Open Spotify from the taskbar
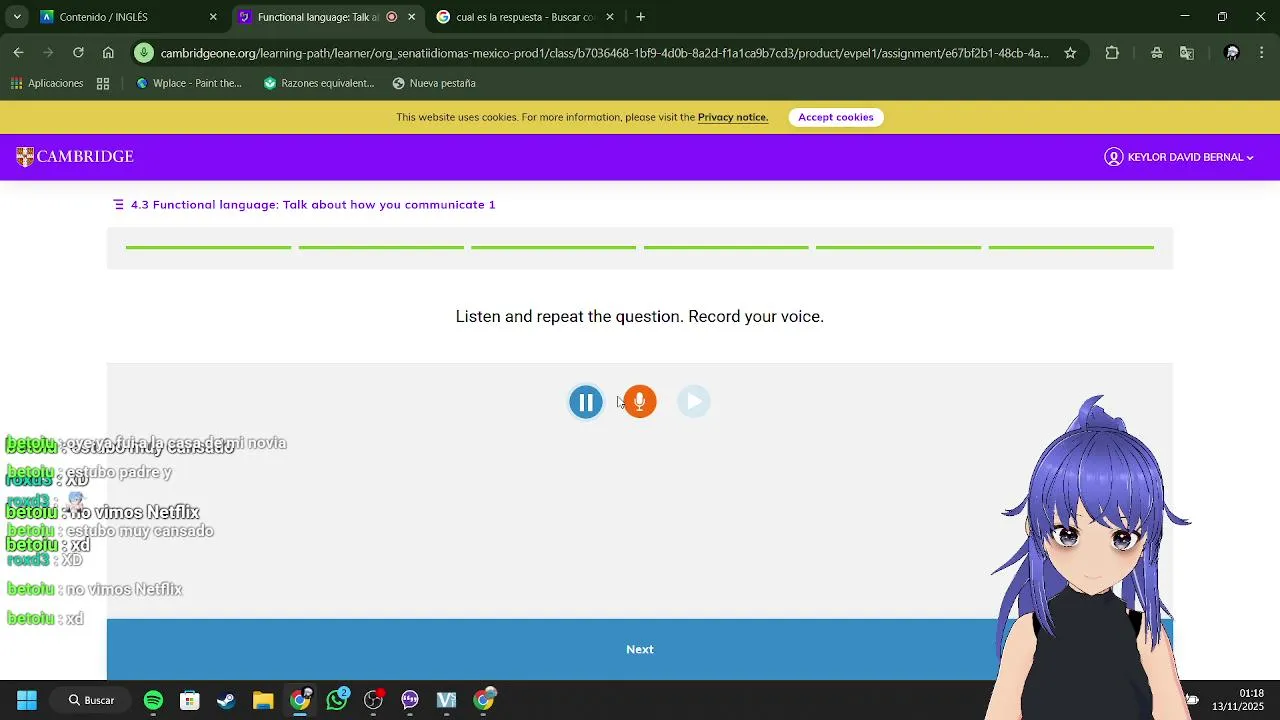The height and width of the screenshot is (720, 1280). coord(153,700)
